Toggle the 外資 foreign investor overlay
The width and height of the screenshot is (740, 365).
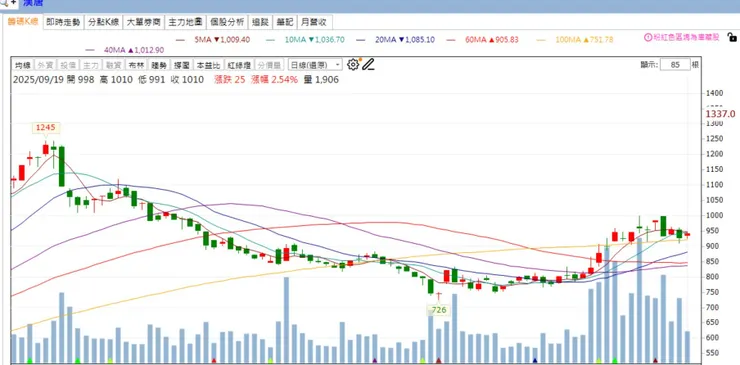[45, 65]
